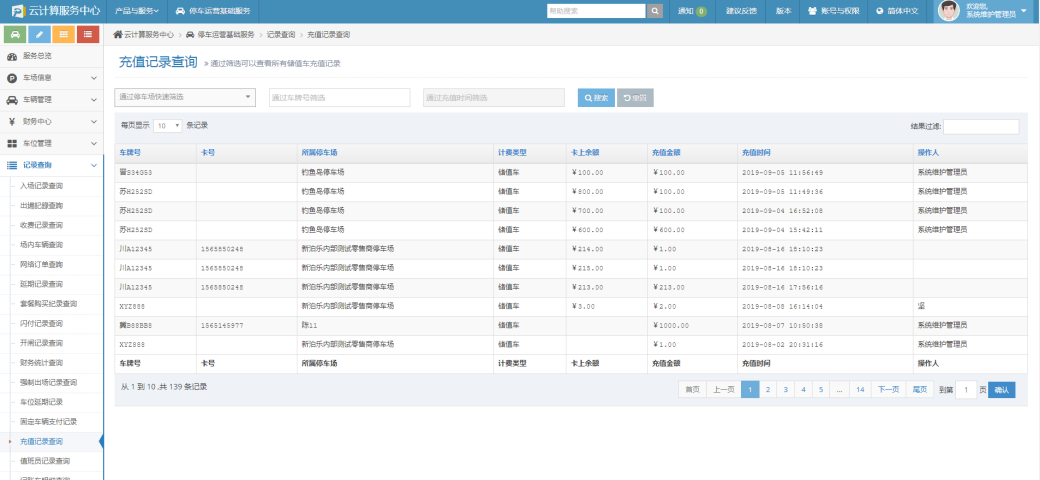Open the parking lot quick filter dropdown

186,97
